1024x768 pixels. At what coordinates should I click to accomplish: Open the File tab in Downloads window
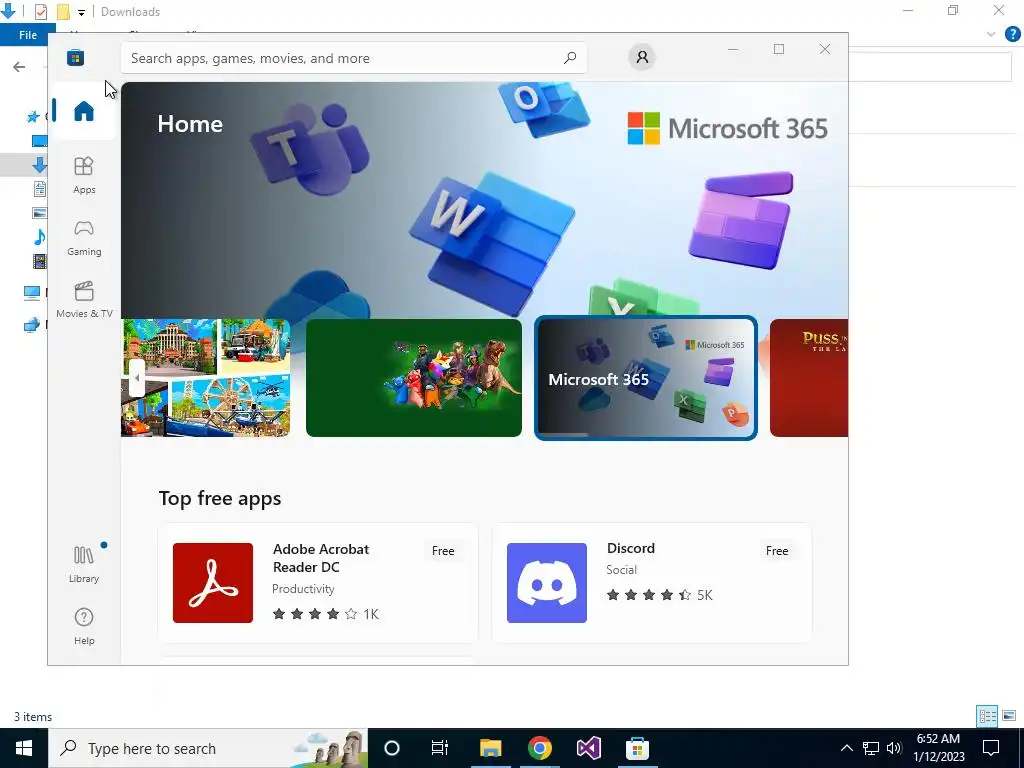(27, 35)
